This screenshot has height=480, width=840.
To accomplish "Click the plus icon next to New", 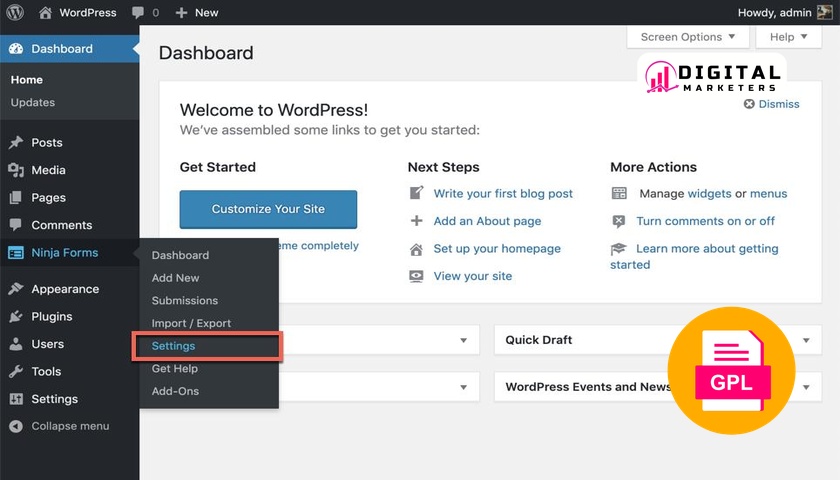I will pos(181,12).
